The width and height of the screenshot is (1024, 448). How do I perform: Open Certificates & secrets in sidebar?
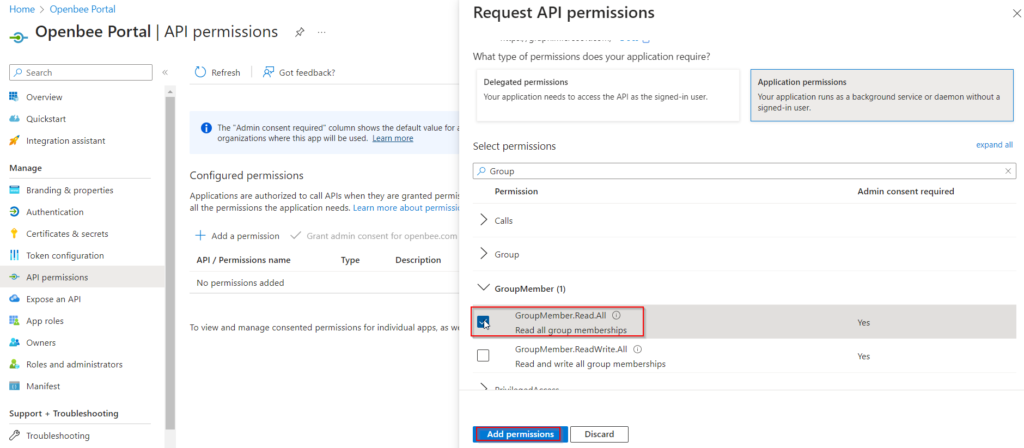tap(67, 234)
